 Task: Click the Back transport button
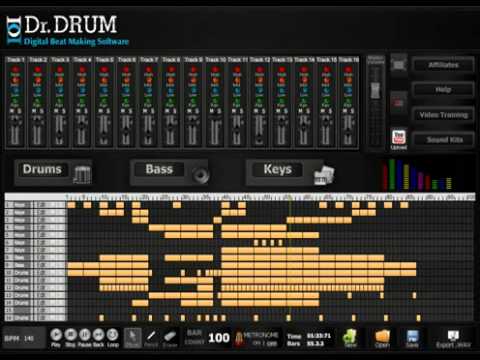99,334
